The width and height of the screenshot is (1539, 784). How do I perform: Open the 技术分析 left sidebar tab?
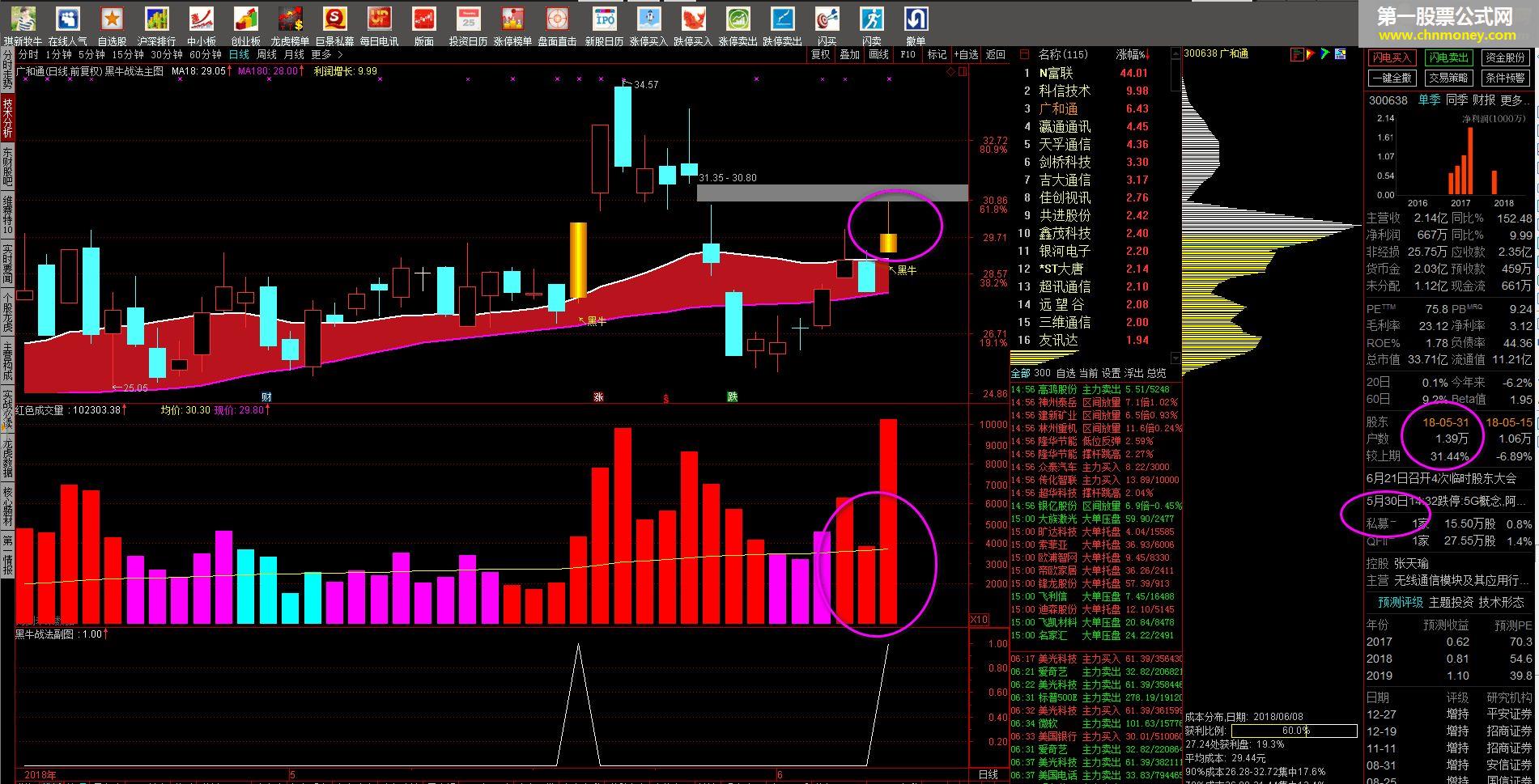[x=7, y=117]
